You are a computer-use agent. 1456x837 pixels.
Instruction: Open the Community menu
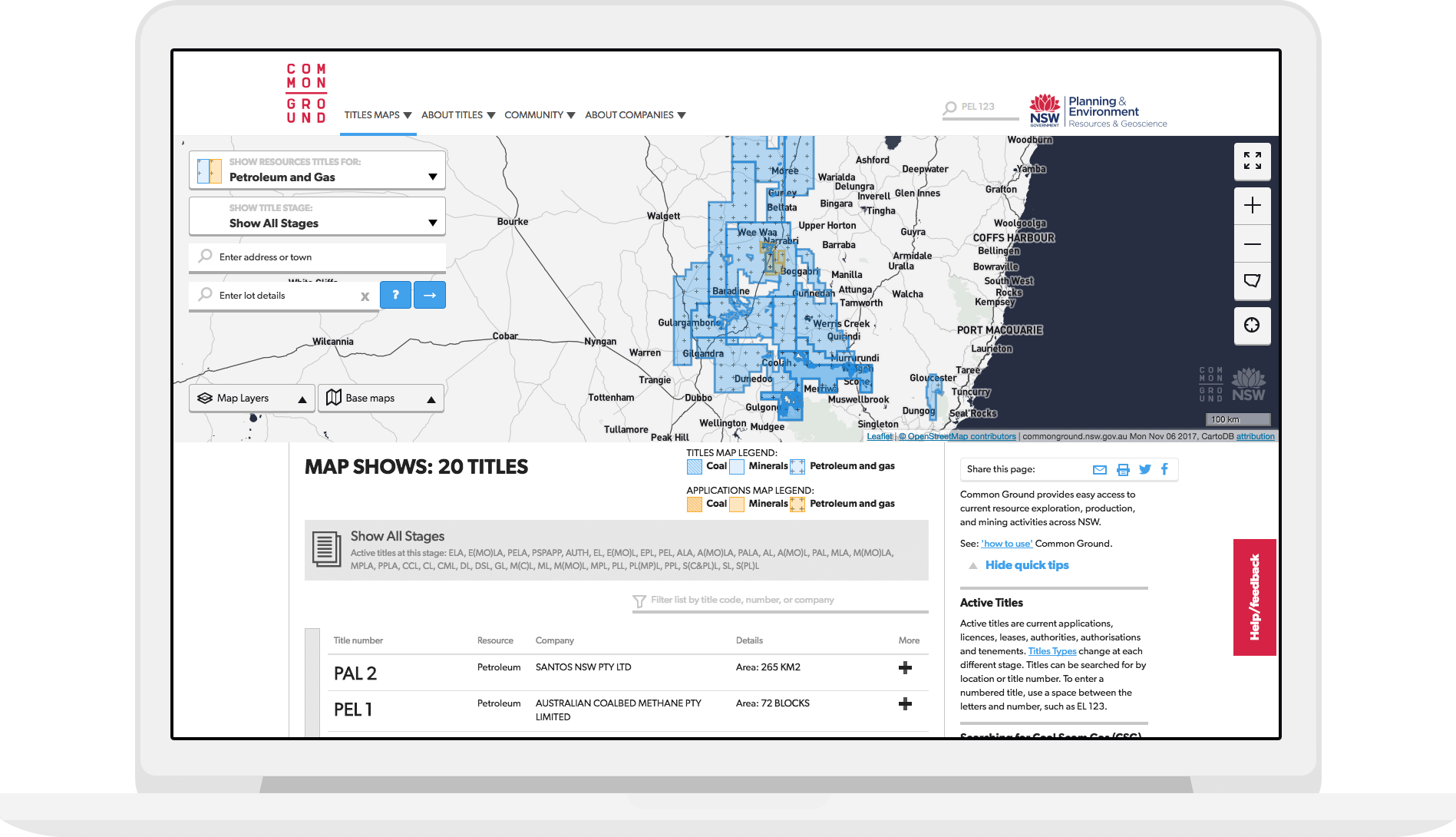(x=540, y=115)
